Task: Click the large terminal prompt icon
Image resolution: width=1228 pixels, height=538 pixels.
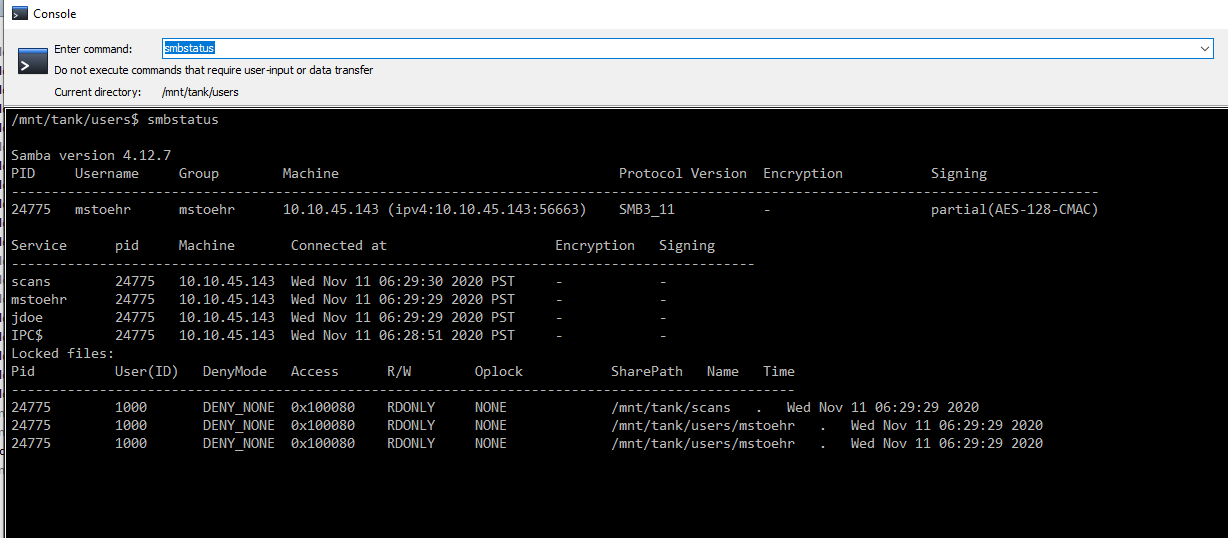Action: (33, 60)
